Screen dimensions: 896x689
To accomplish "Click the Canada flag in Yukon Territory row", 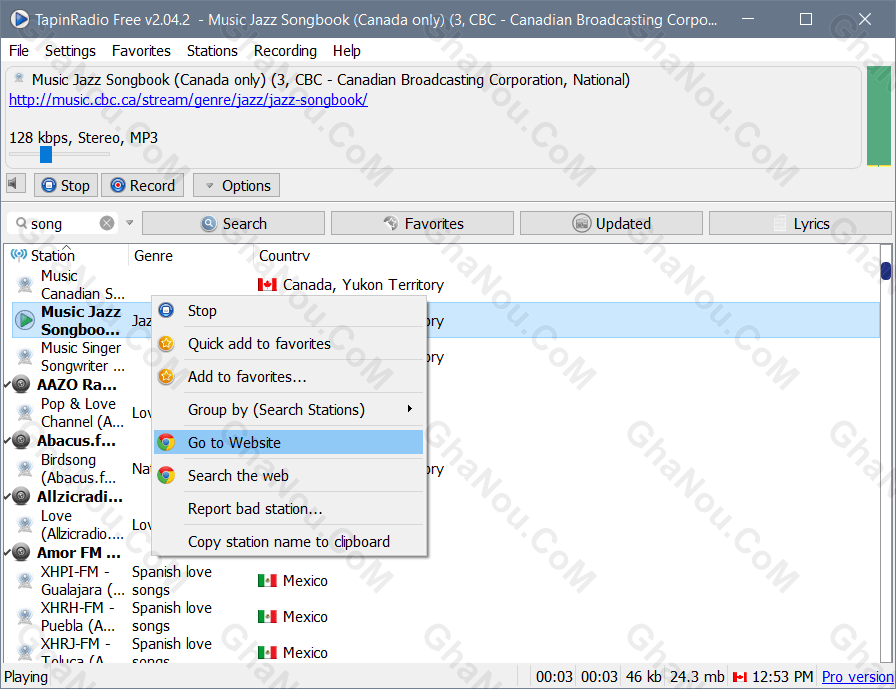I will 267,285.
